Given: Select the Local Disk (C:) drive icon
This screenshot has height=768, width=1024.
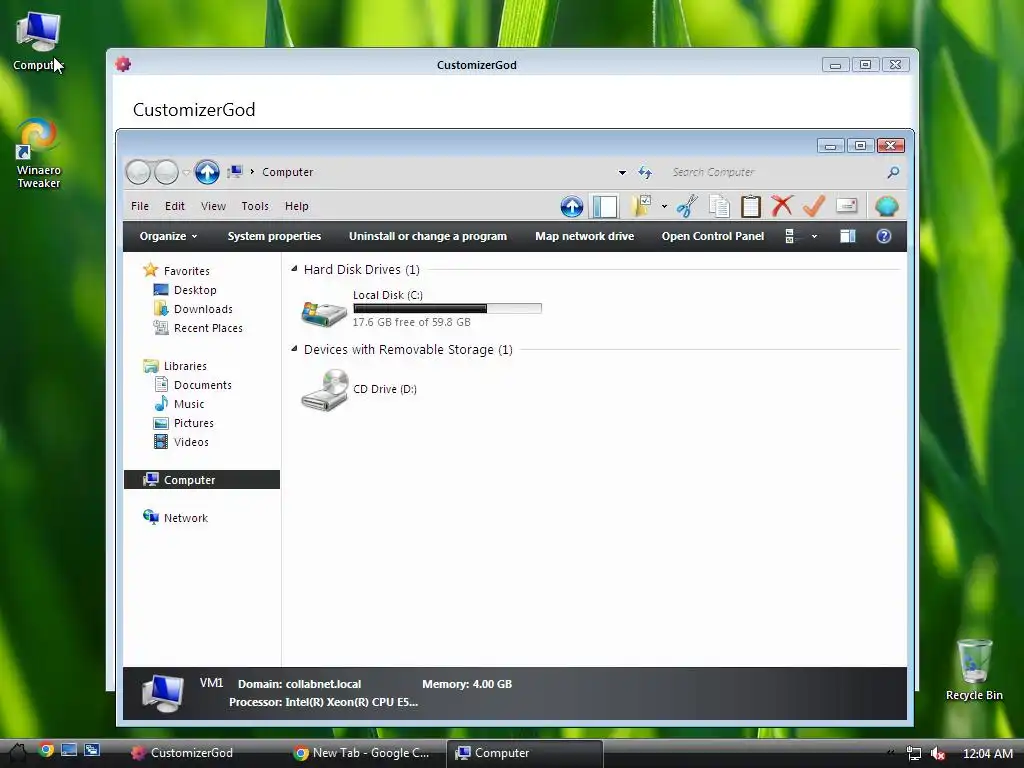Looking at the screenshot, I should (x=323, y=313).
